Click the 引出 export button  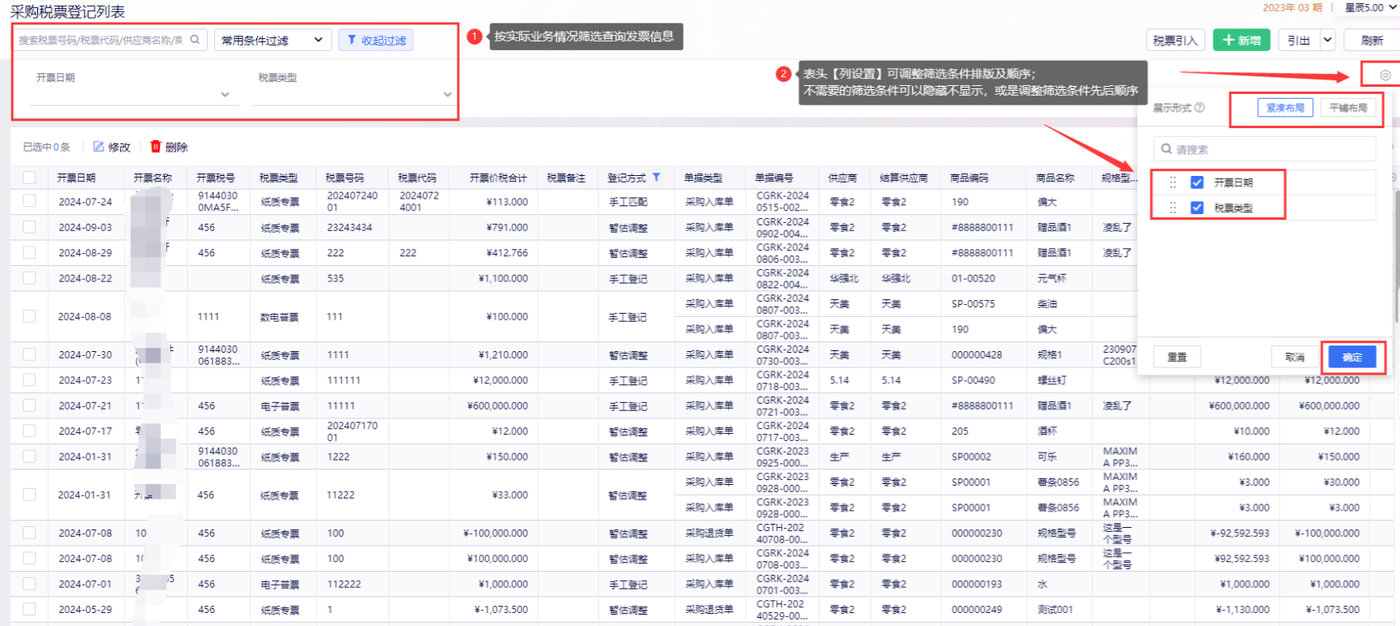[x=1298, y=40]
